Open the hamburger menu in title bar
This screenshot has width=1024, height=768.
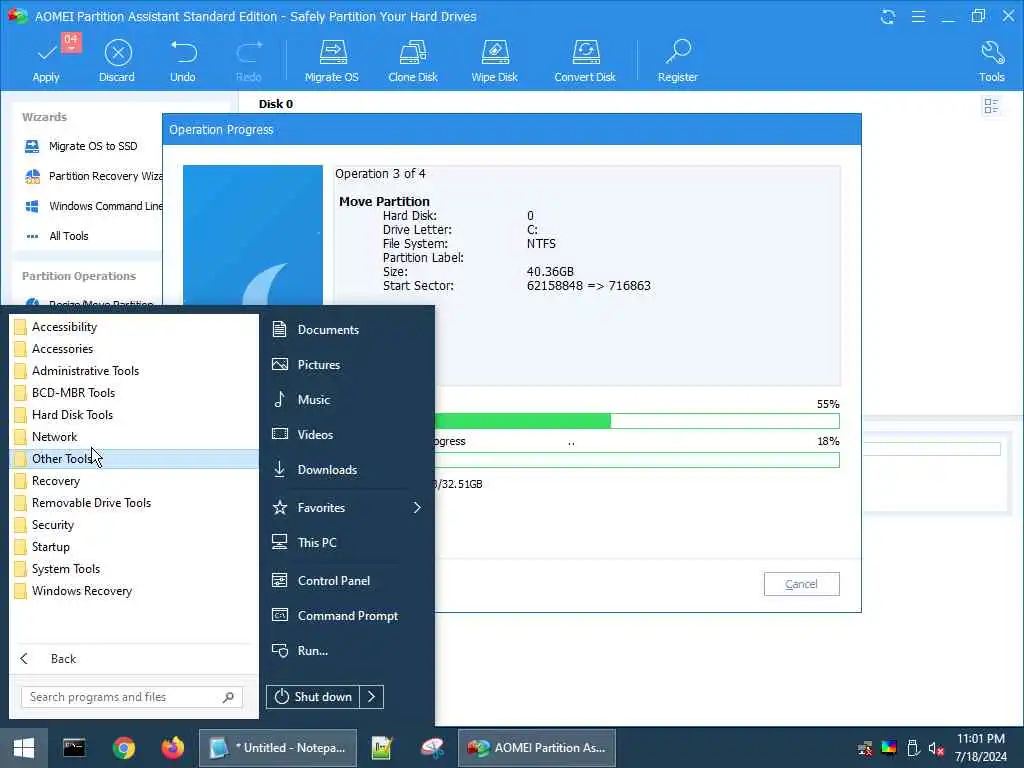tap(918, 16)
